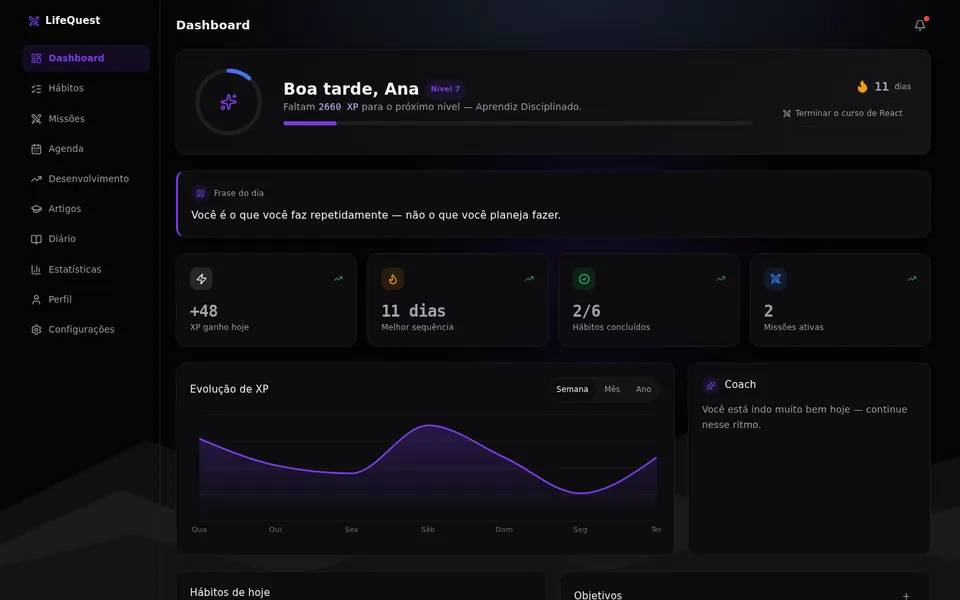Open the notifications bell
The height and width of the screenshot is (600, 960).
(920, 25)
